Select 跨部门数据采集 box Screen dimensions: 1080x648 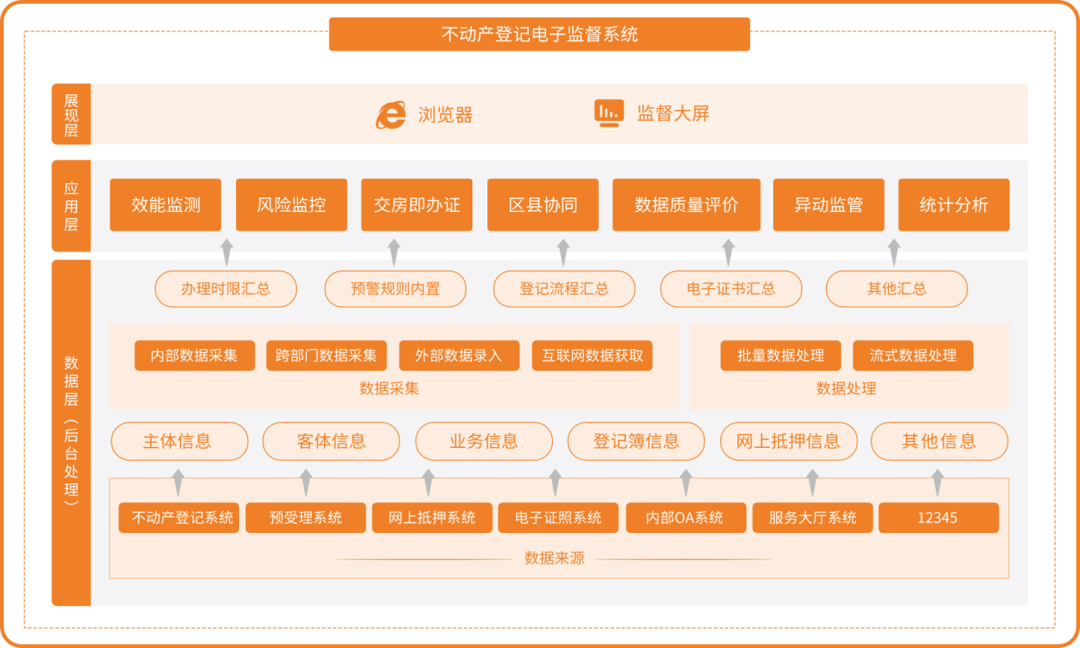pos(326,355)
